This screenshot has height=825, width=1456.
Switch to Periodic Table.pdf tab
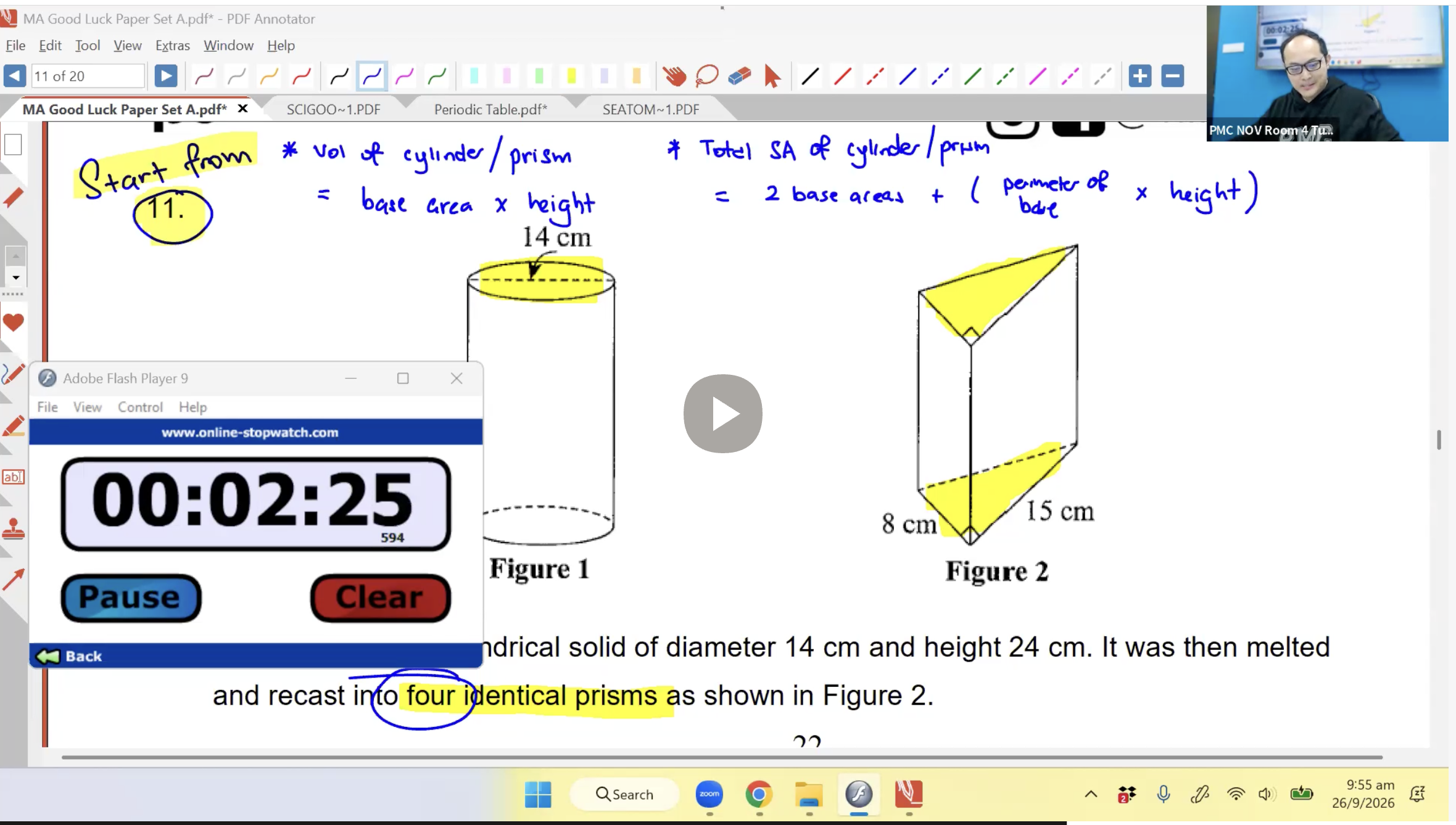(490, 109)
